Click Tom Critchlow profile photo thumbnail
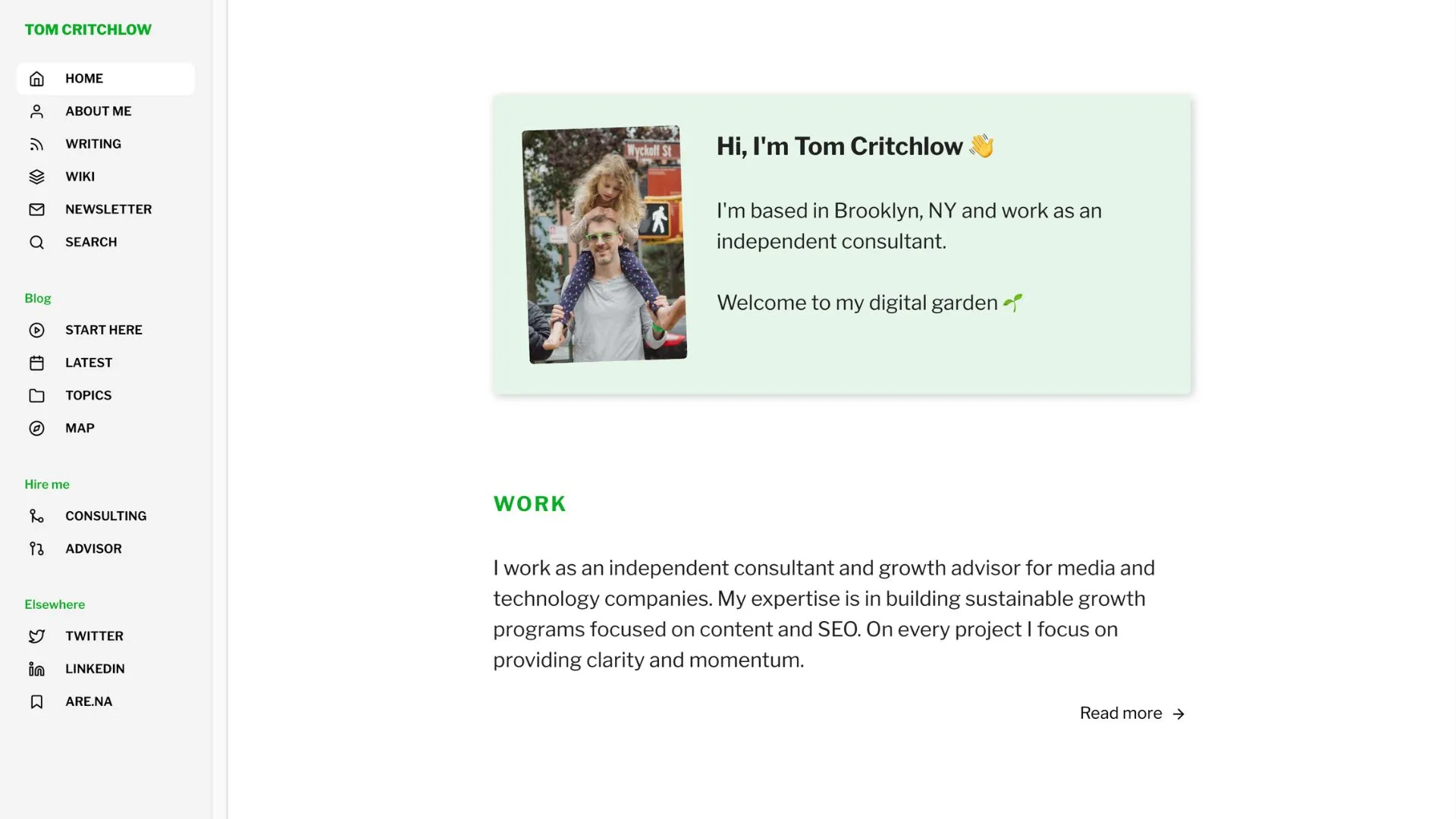1456x819 pixels. pos(604,244)
